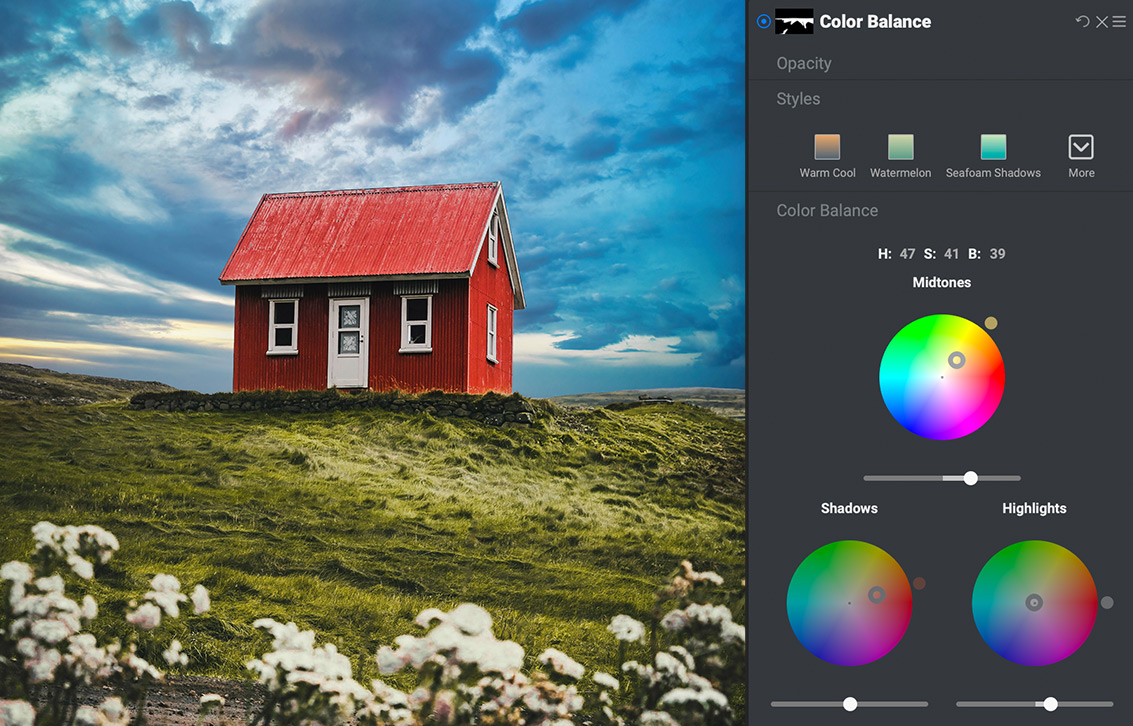Viewport: 1133px width, 726px height.
Task: Select the Watermelon style preset
Action: point(899,145)
